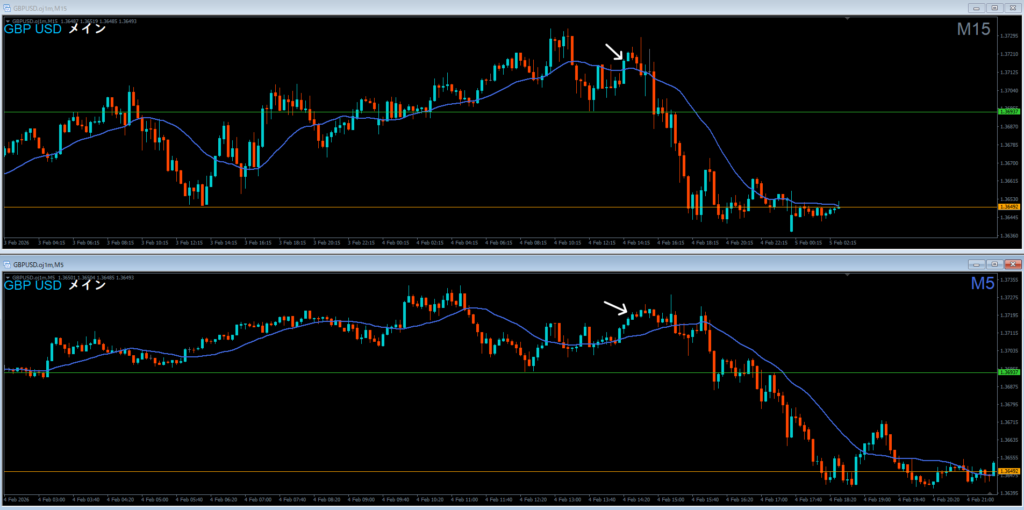The width and height of the screenshot is (1024, 510).
Task: Click the gray chart shift marker atop the M5 chart
Action: (847, 276)
